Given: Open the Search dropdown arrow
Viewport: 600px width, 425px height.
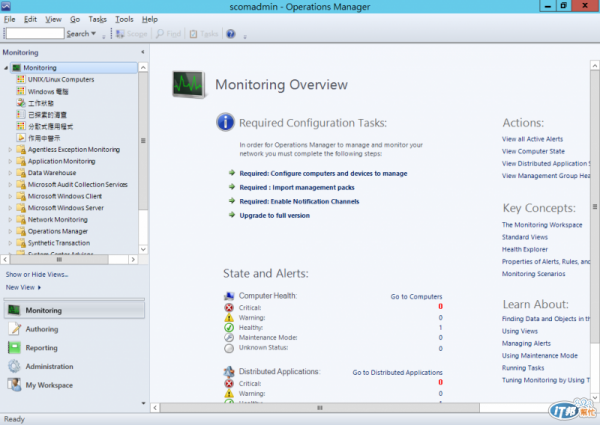Looking at the screenshot, I should tap(93, 34).
